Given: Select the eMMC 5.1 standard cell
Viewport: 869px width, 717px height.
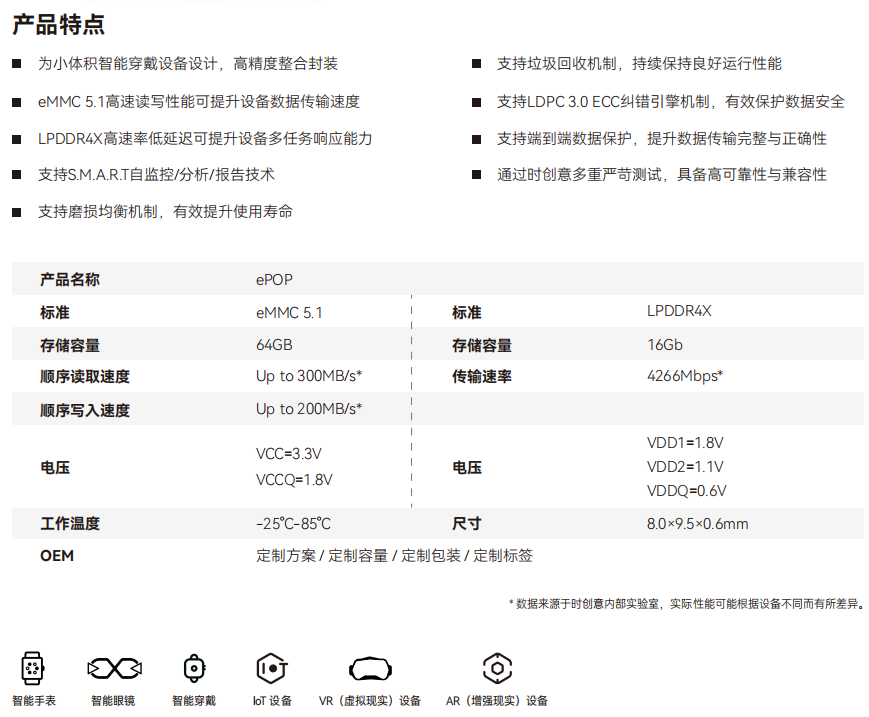Looking at the screenshot, I should pyautogui.click(x=289, y=313).
